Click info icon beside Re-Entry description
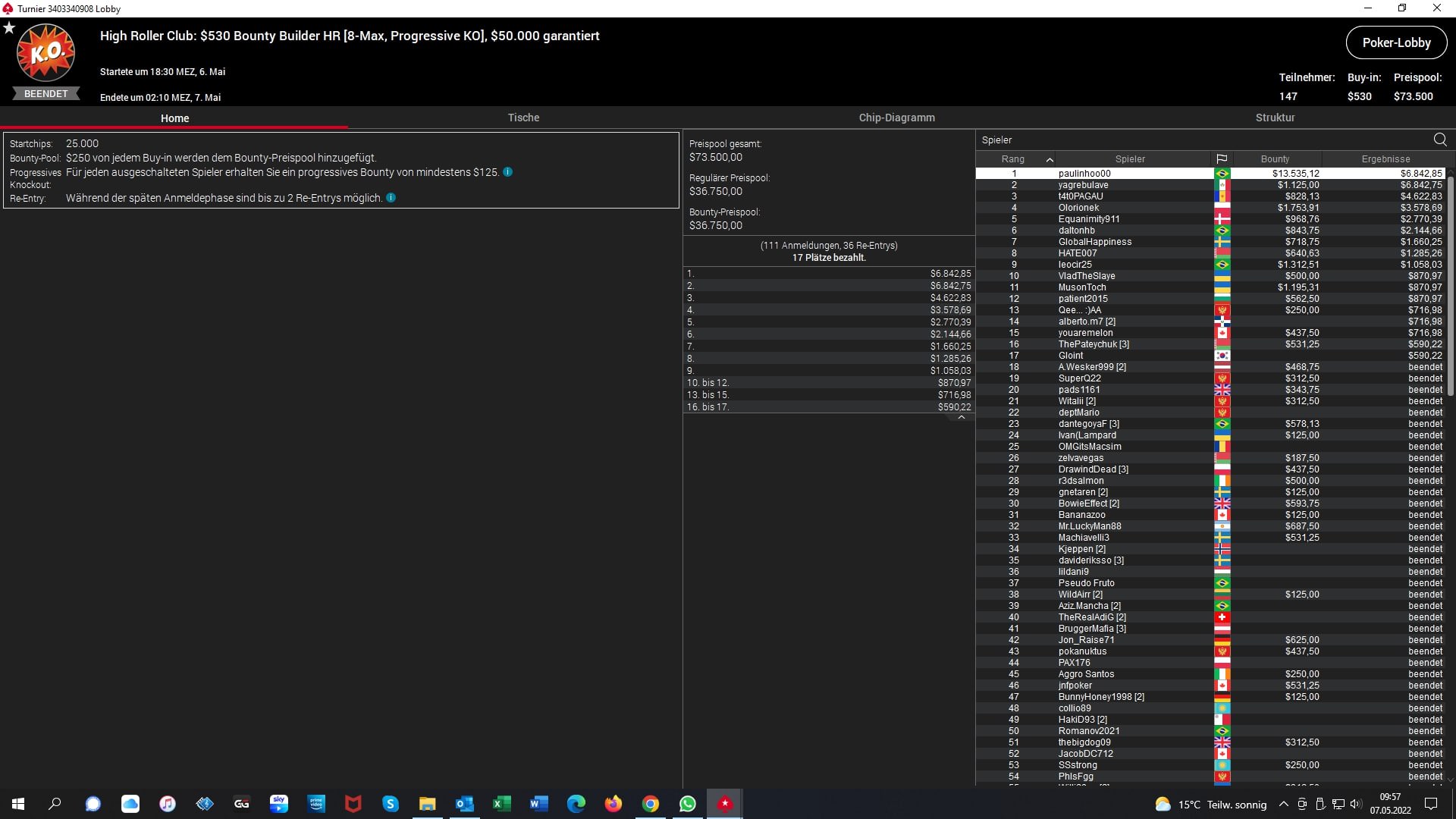The image size is (1456, 819). pyautogui.click(x=391, y=198)
